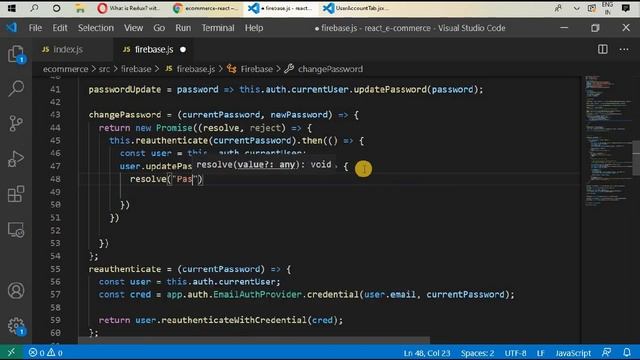Open the Help menu
Screen dimensions: 640x360
[254, 28]
